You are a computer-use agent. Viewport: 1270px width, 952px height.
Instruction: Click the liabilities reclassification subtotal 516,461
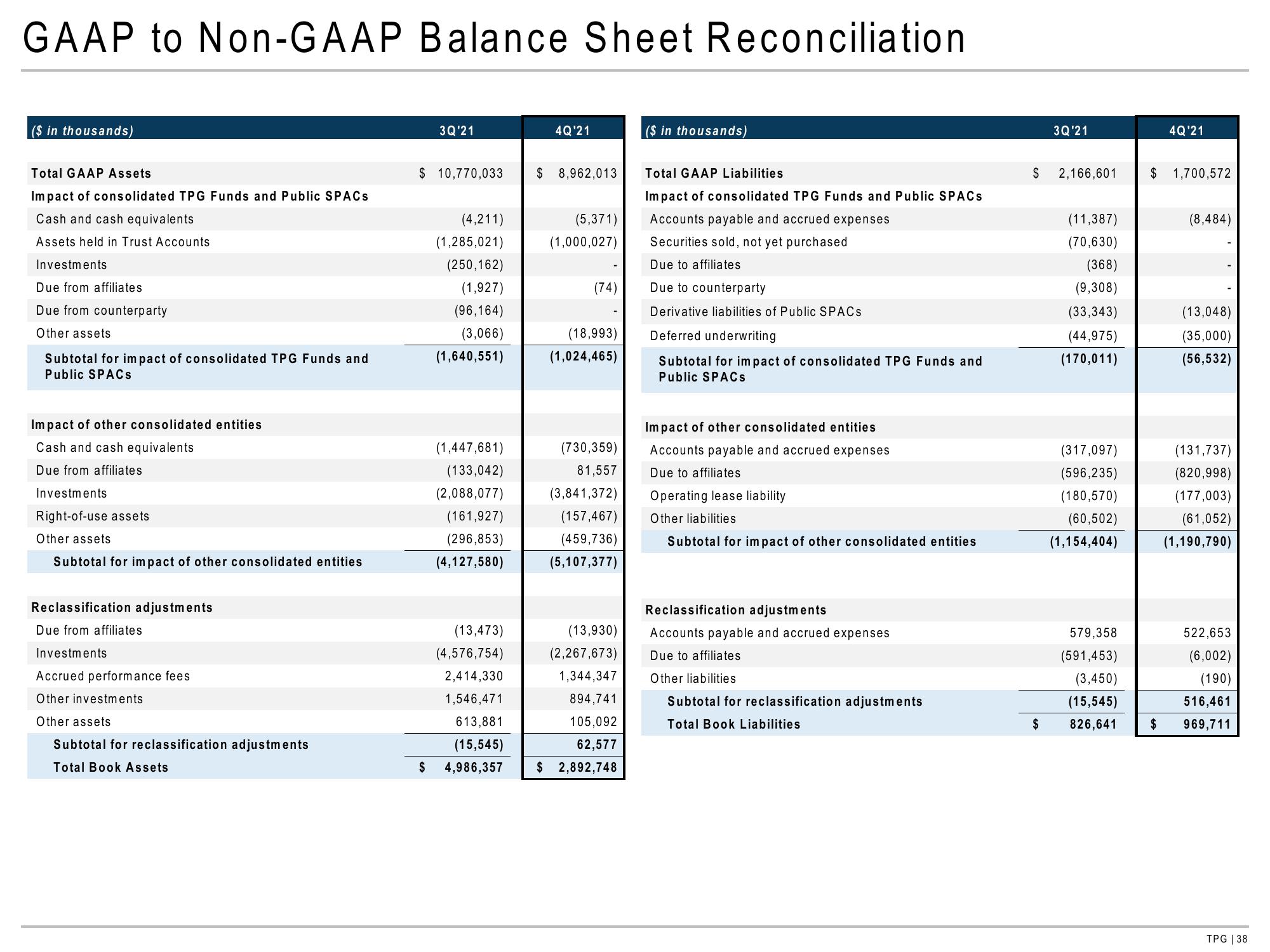pos(1208,701)
